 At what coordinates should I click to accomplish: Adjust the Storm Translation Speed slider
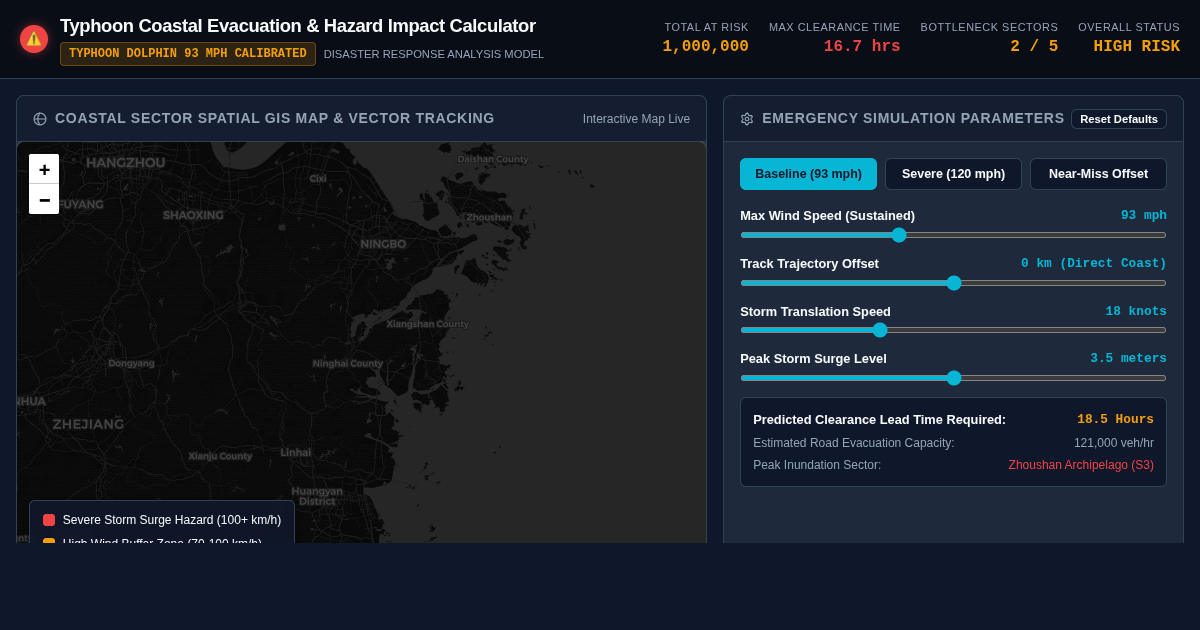953,330
